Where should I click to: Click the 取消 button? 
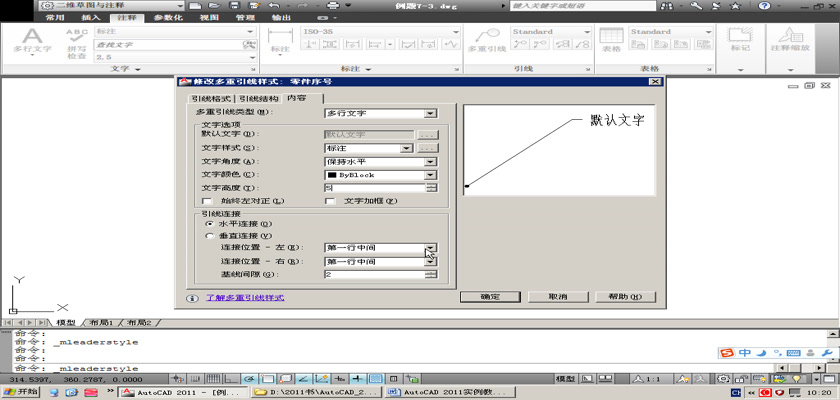coord(558,297)
